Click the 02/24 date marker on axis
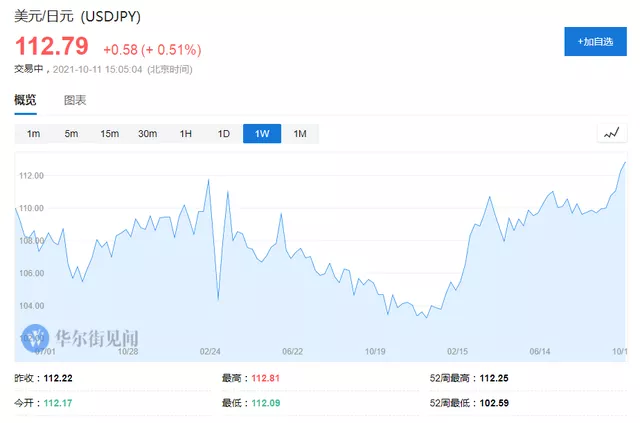The width and height of the screenshot is (640, 423). 211,351
